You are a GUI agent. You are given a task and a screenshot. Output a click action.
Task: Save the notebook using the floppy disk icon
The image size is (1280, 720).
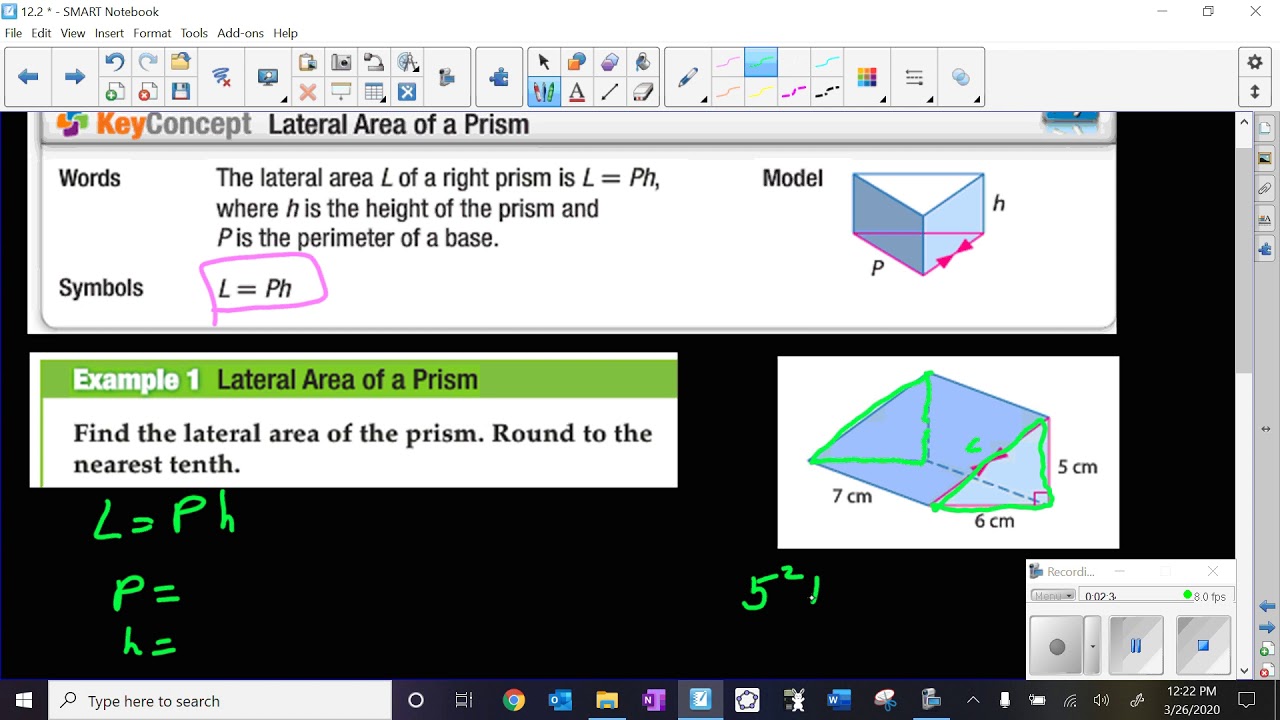coord(180,92)
